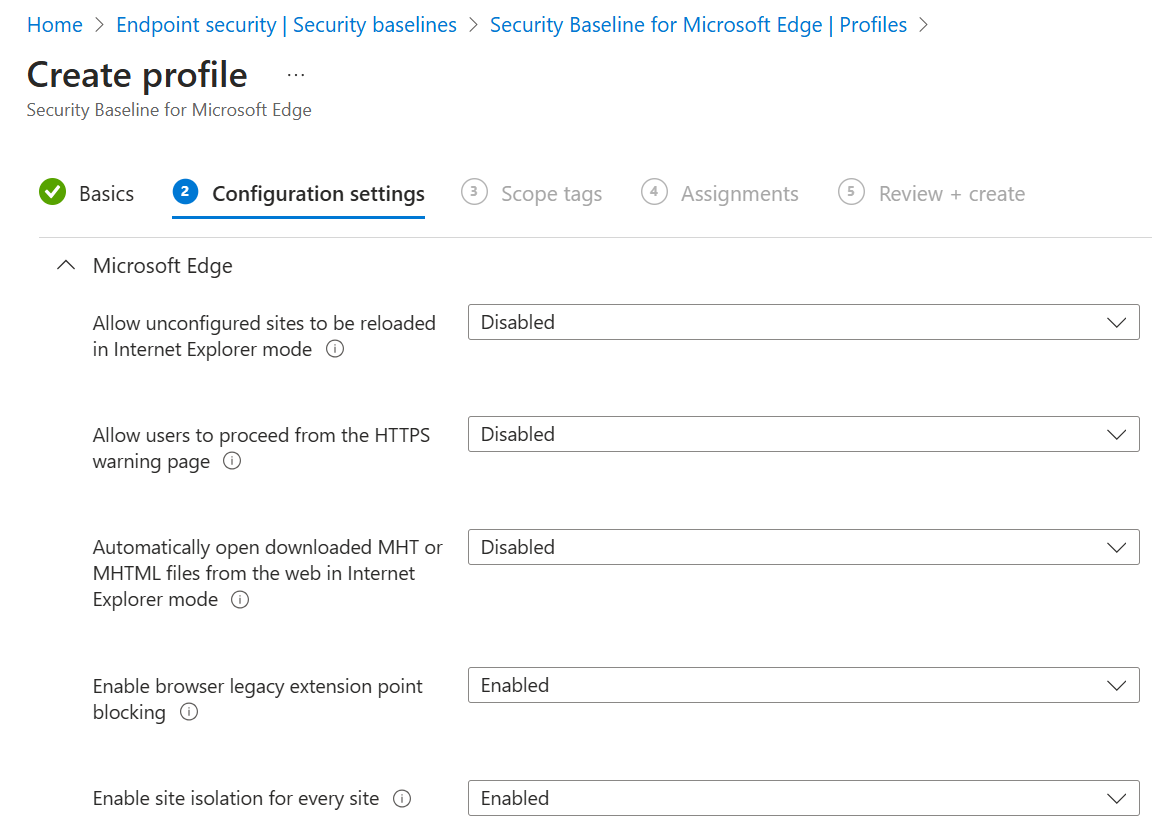Image resolution: width=1172 pixels, height=832 pixels.
Task: Click the Microsoft Edge section title
Action: pos(162,265)
